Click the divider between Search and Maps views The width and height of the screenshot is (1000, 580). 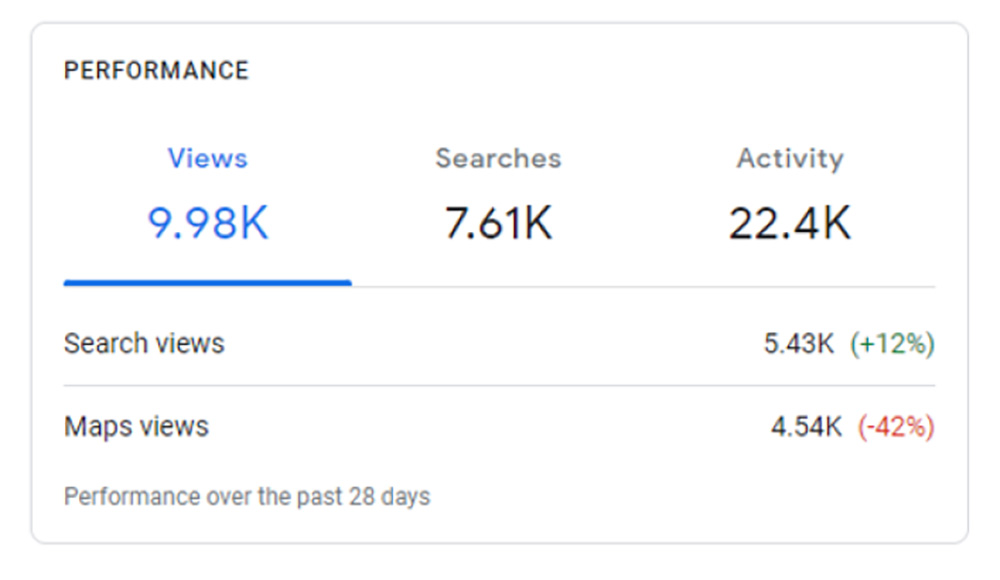(x=498, y=385)
